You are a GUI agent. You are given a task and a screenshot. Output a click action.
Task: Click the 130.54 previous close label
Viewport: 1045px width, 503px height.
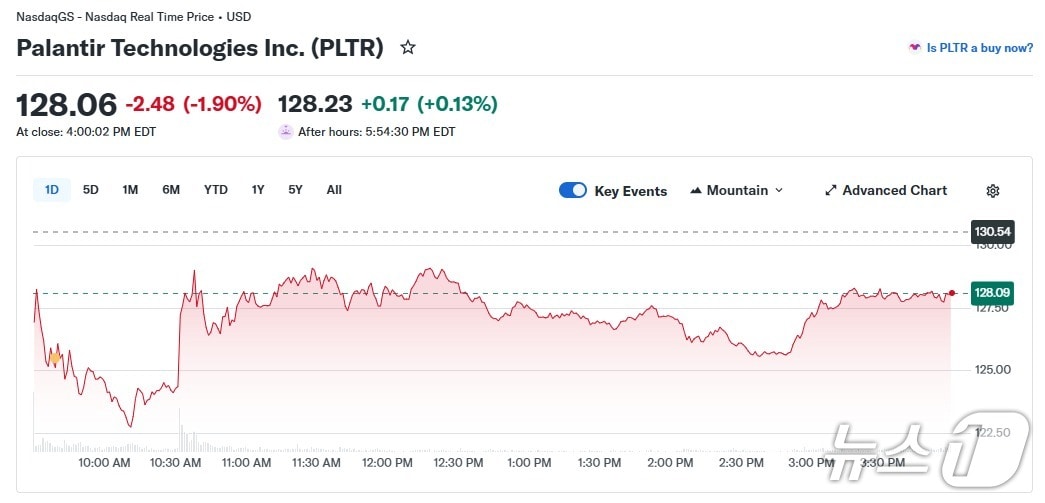[x=993, y=232]
